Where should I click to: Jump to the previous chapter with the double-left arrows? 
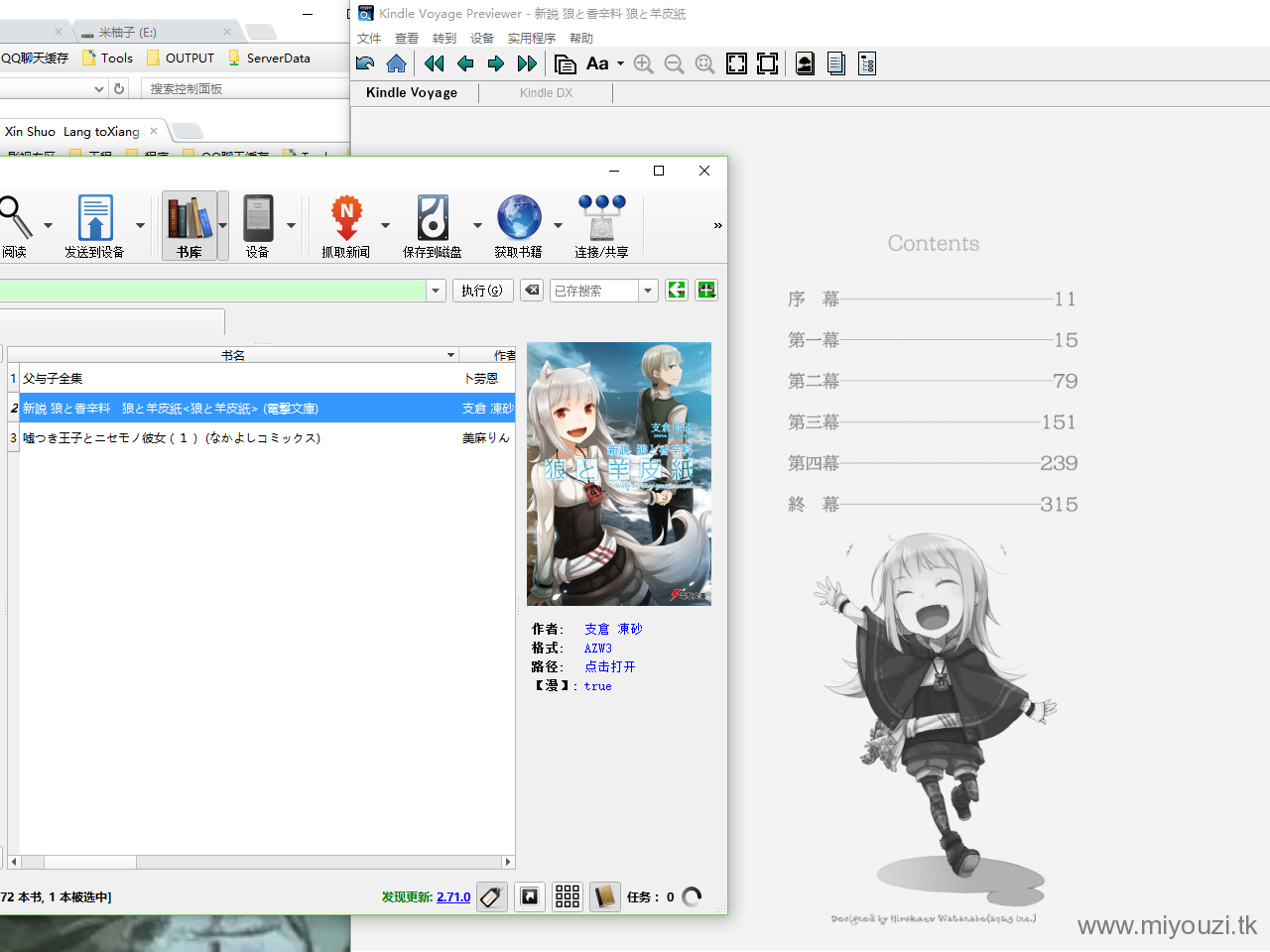(434, 63)
